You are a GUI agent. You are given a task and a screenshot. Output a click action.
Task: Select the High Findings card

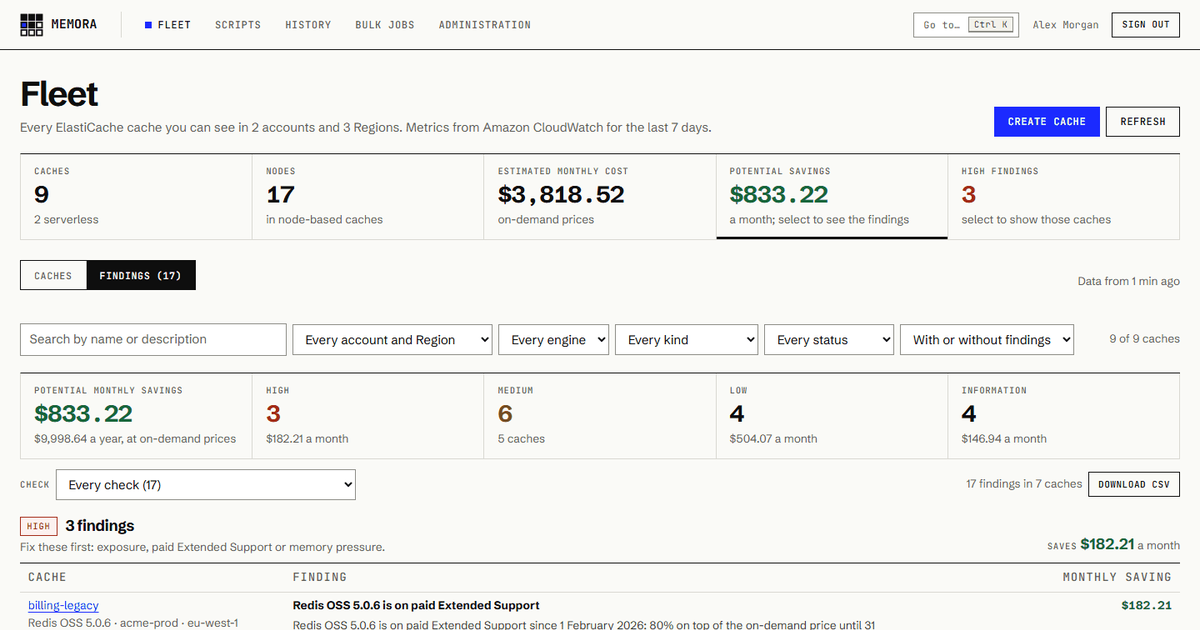[x=1064, y=196]
